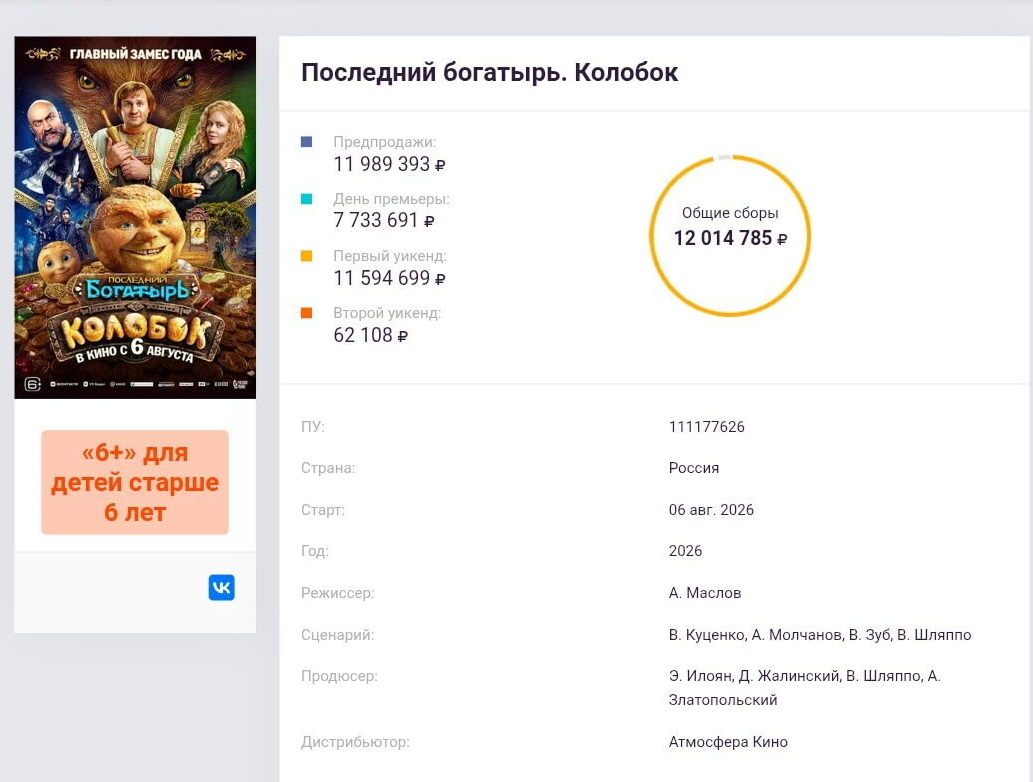Click the ПУ number 111177626
The width and height of the screenshot is (1033, 782).
[706, 427]
